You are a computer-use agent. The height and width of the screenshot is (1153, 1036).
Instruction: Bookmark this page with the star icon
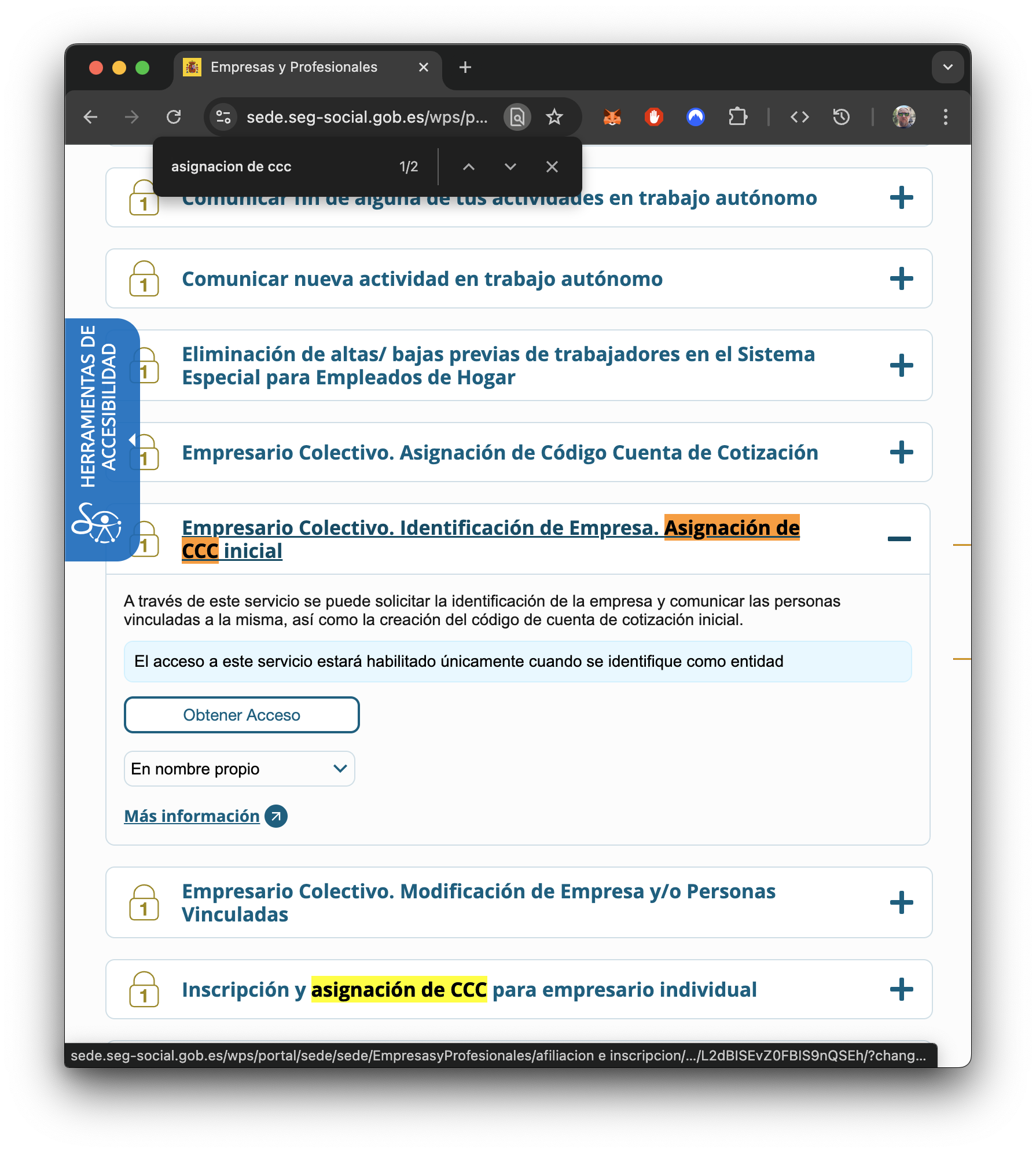pyautogui.click(x=554, y=117)
